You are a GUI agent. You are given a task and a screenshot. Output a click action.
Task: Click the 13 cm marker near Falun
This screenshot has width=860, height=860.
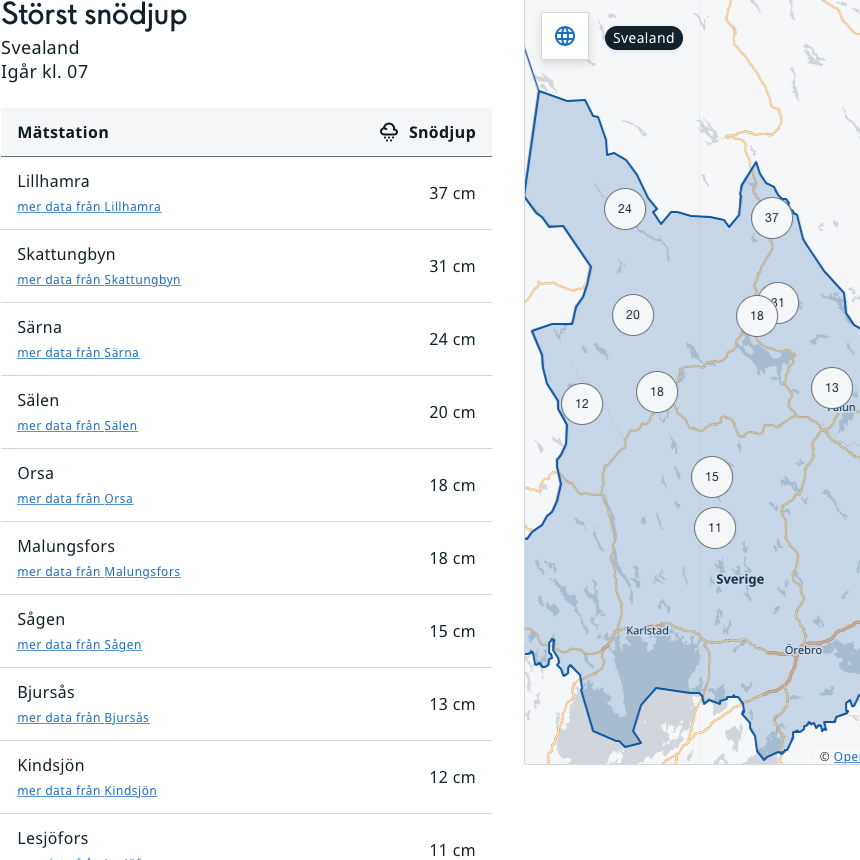(x=832, y=388)
